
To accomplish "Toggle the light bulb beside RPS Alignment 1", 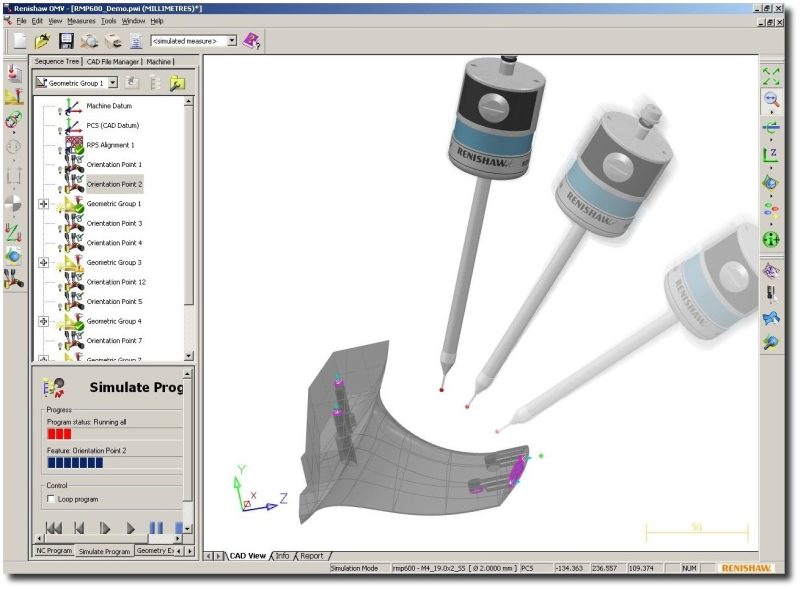I will pos(60,151).
